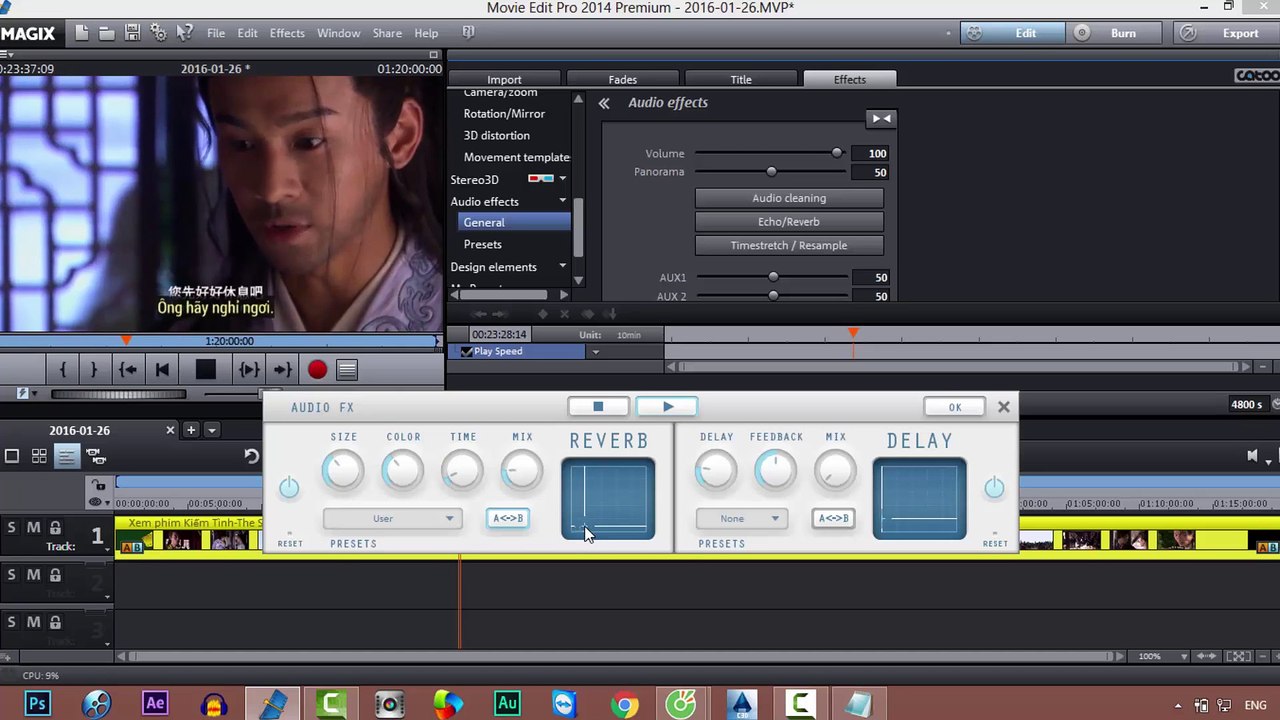Click the Reverb A<->B compare button
This screenshot has height=720, width=1280.
tap(508, 518)
